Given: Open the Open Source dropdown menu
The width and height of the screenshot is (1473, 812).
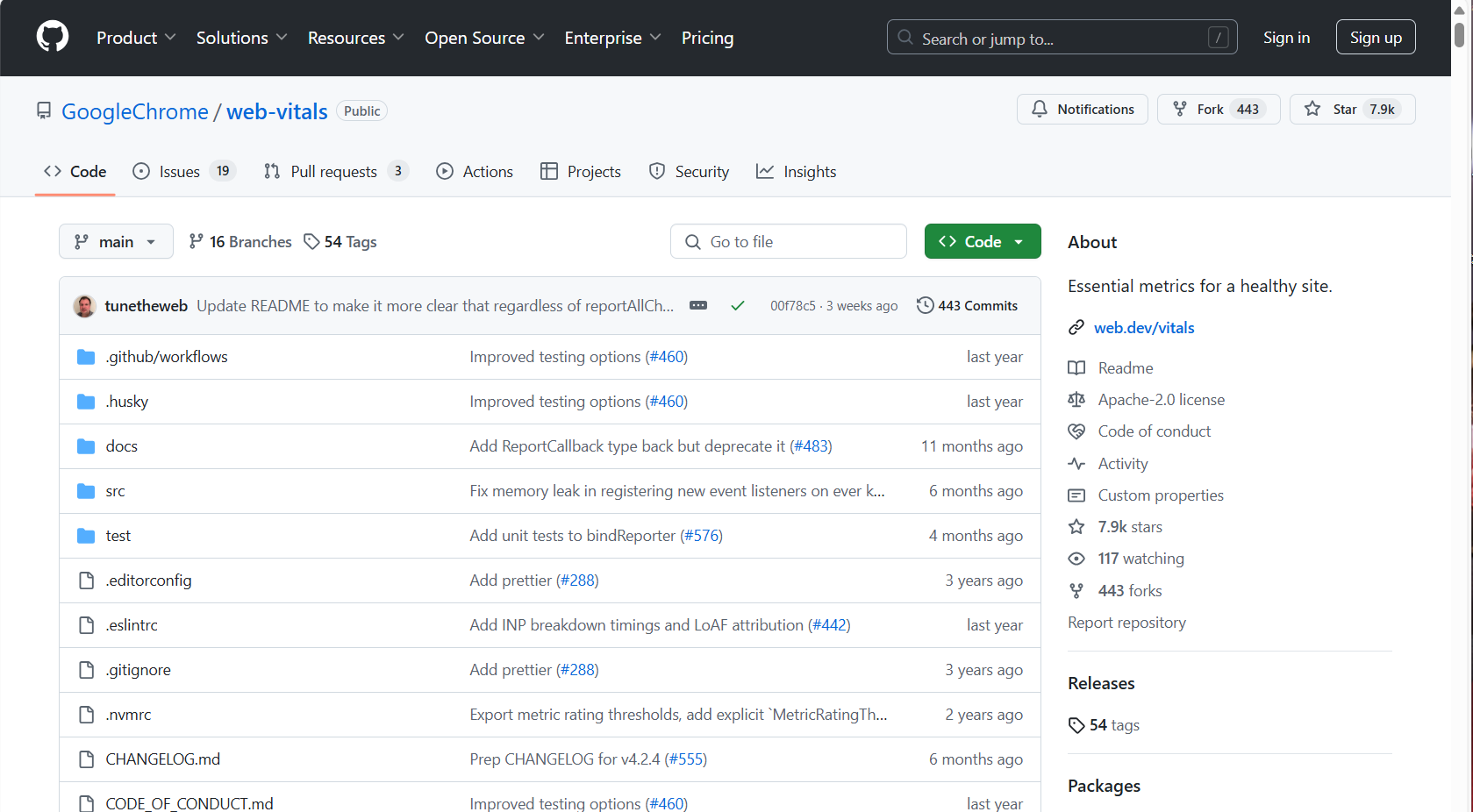Looking at the screenshot, I should (x=484, y=38).
